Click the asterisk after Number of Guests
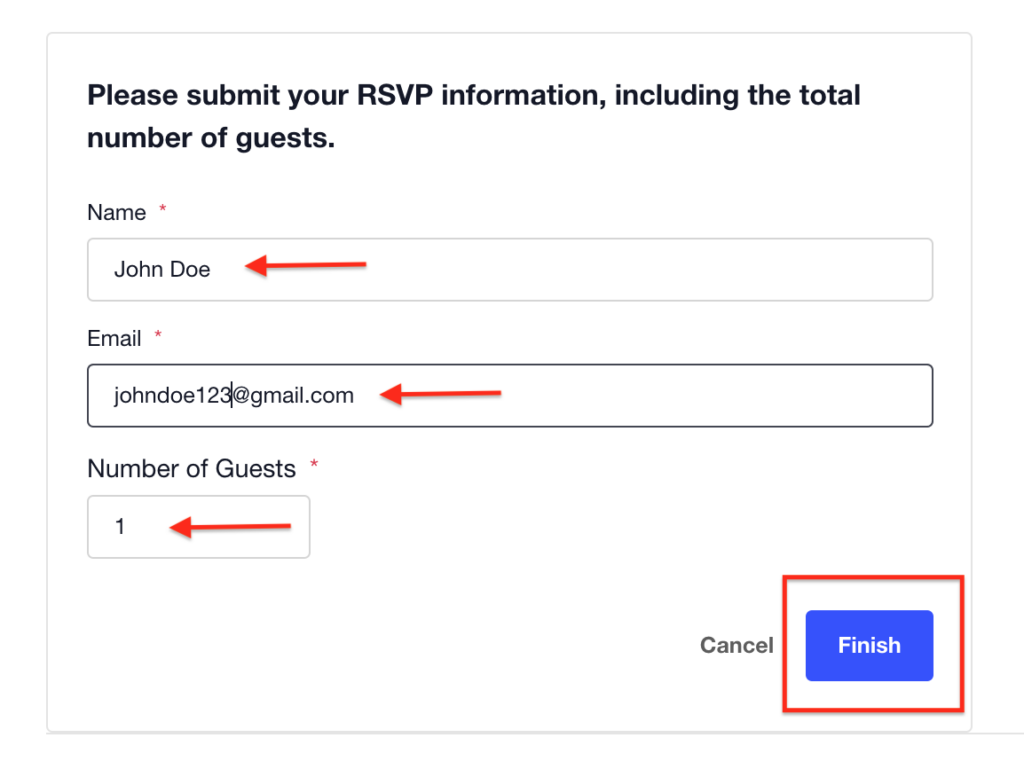The image size is (1024, 777). 314,465
